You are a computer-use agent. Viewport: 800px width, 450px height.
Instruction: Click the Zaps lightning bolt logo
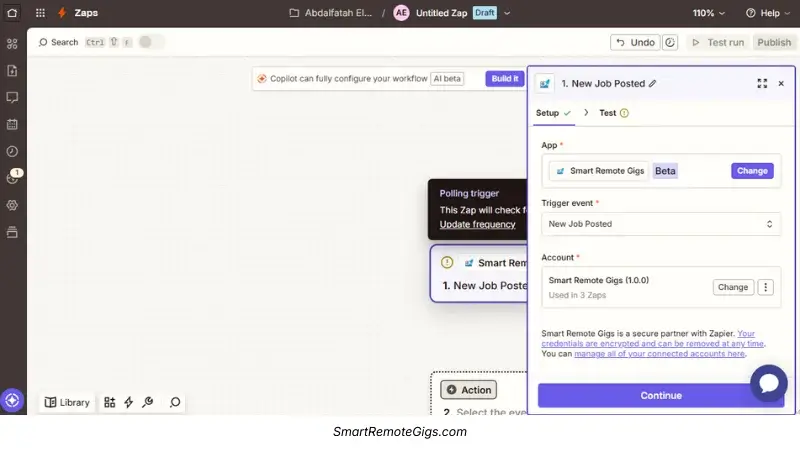point(62,13)
